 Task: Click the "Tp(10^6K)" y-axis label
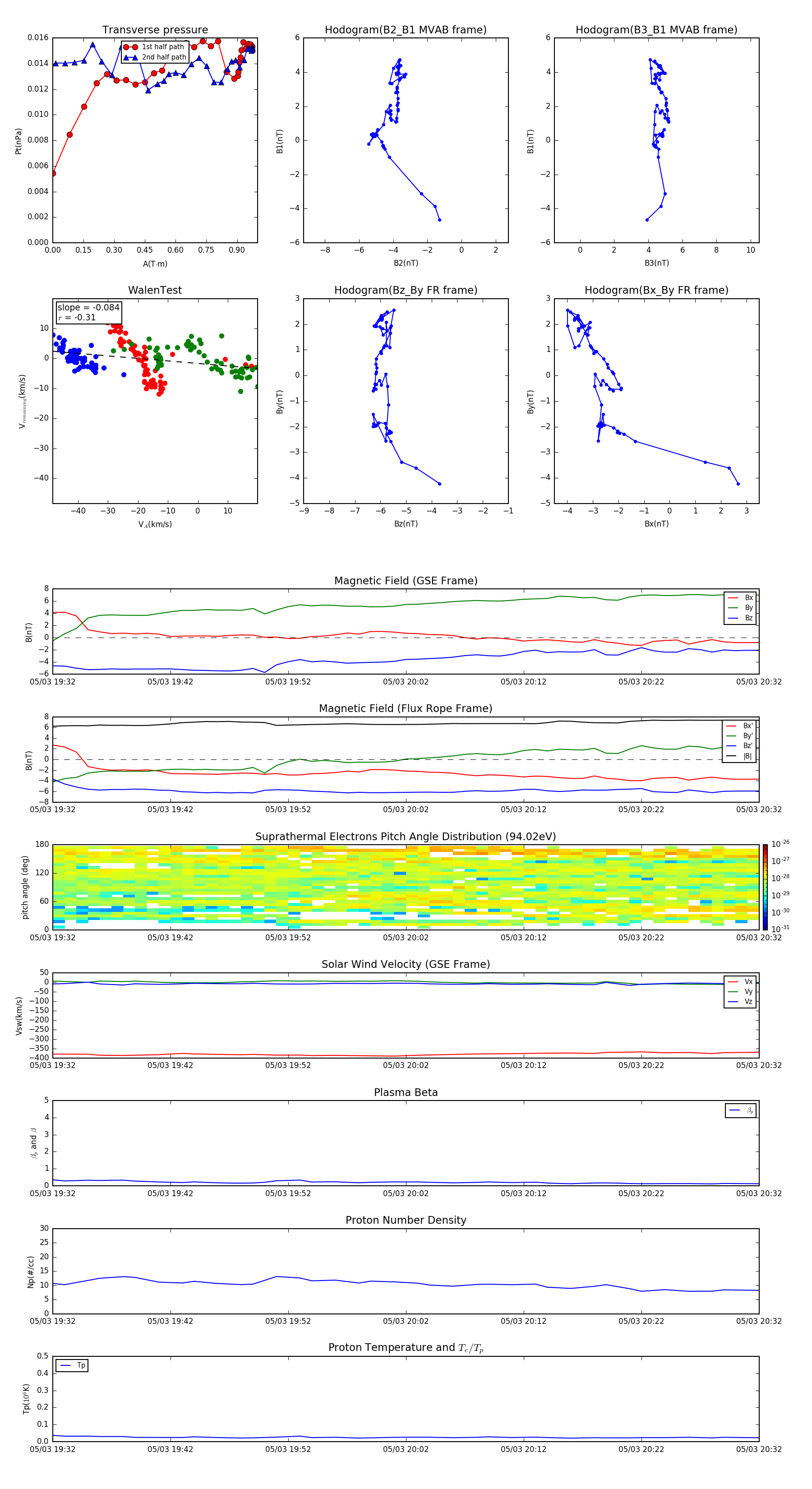click(26, 1399)
